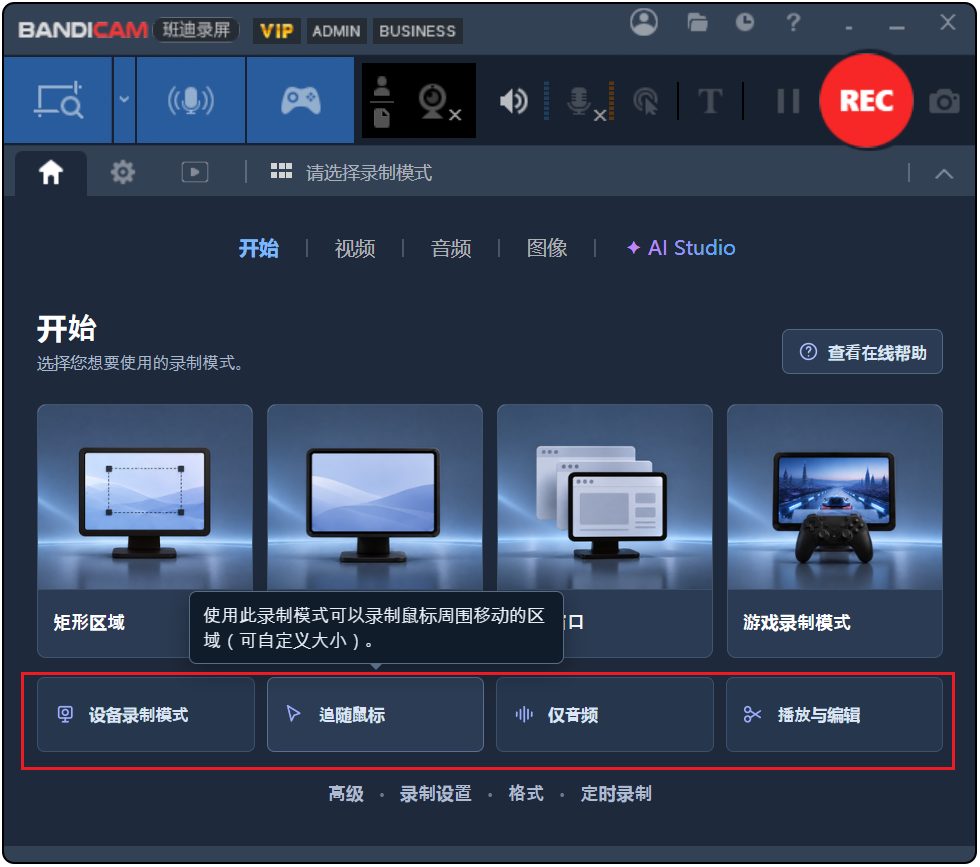Choose the full screen monitor card

[375, 498]
